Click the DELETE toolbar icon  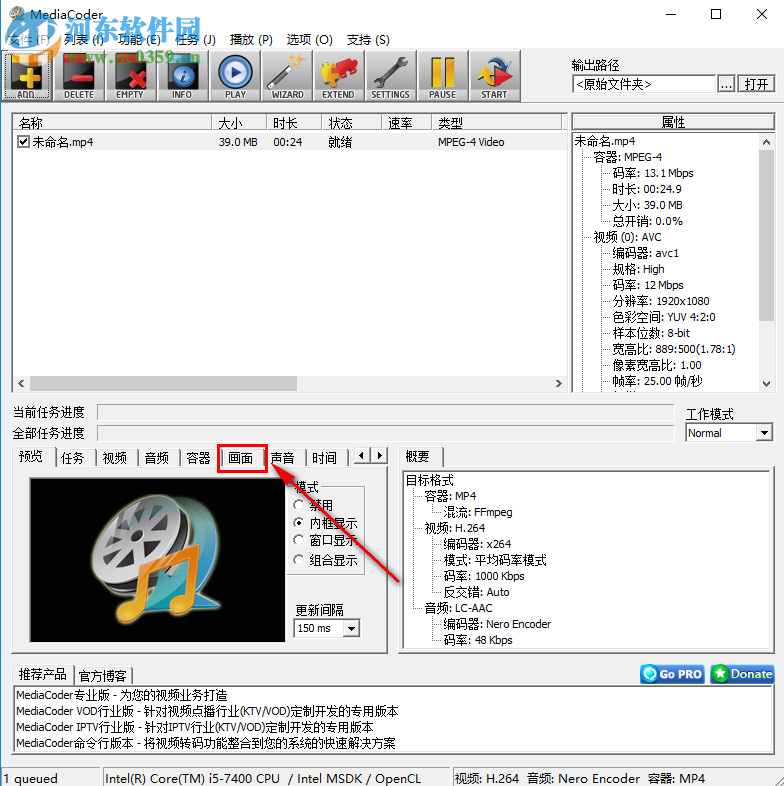coord(79,76)
